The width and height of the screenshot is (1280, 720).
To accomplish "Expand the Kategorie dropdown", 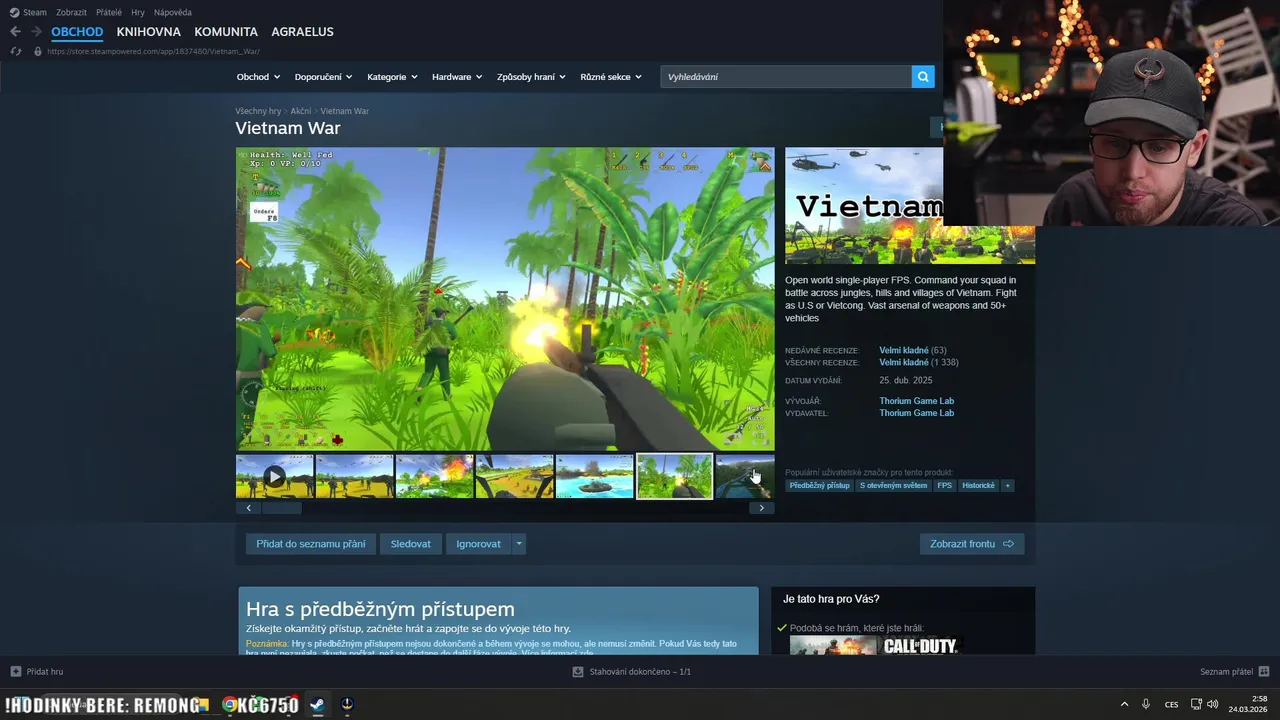I will (x=392, y=77).
